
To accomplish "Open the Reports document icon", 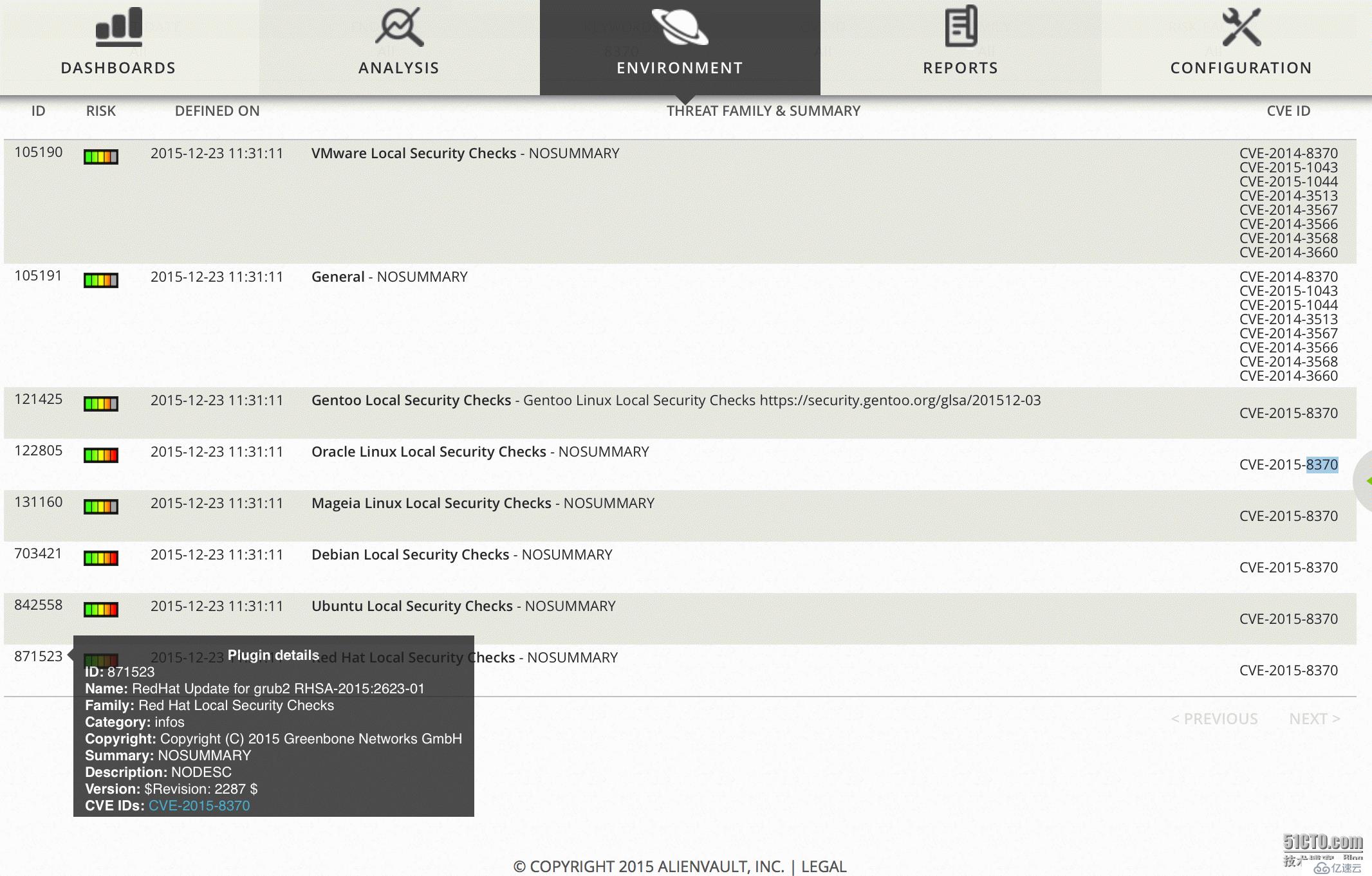I will (961, 26).
